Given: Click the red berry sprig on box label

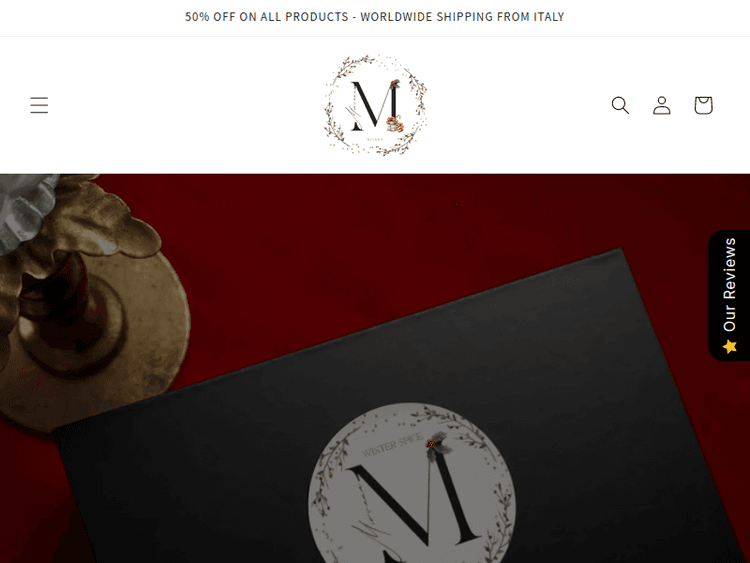Looking at the screenshot, I should click(432, 443).
